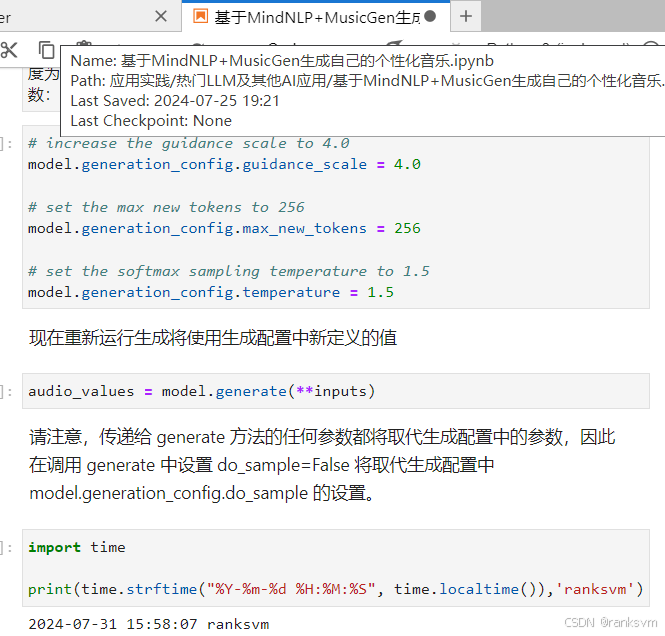Click the tooltip 'Name:' line with the .ipynb filename
Viewport: 665px width, 636px height.
pos(282,61)
